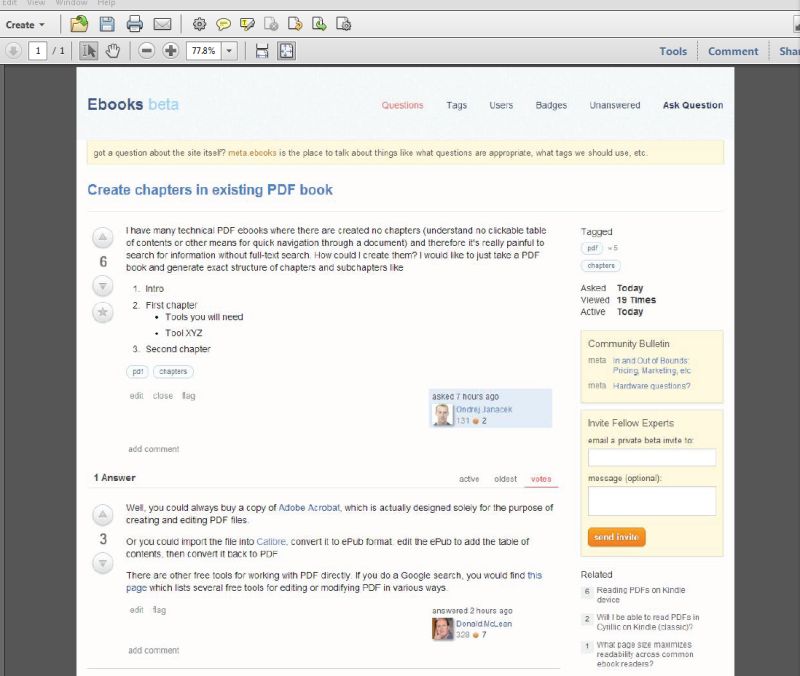Save the PDF with the floppy icon

point(107,24)
